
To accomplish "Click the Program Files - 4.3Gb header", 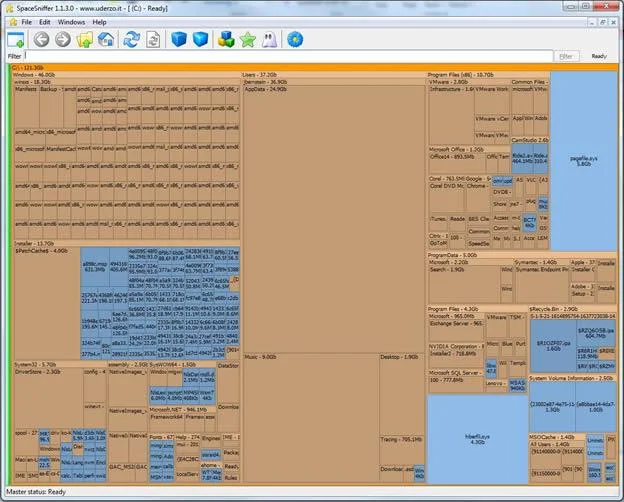I will (477, 309).
